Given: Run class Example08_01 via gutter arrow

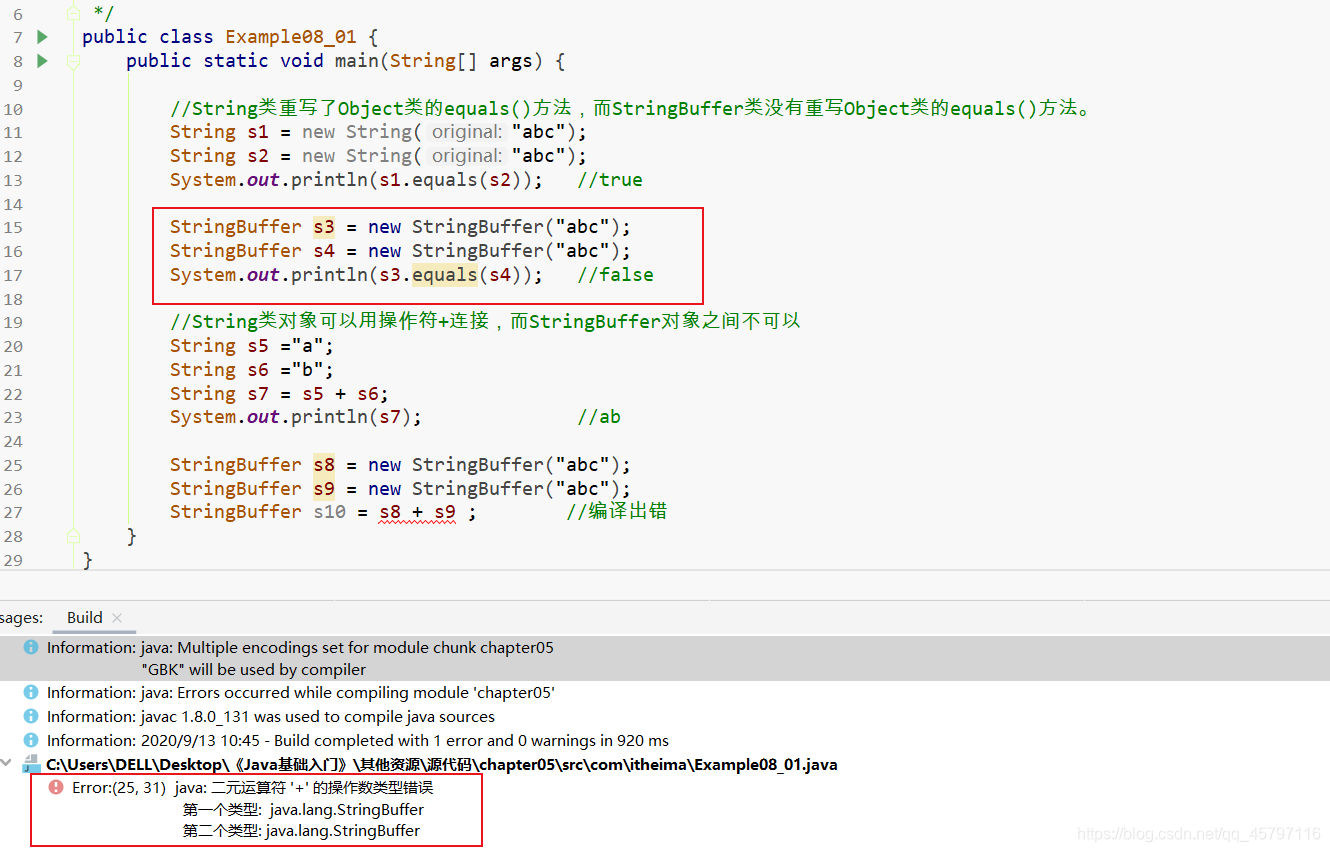Looking at the screenshot, I should tap(42, 37).
